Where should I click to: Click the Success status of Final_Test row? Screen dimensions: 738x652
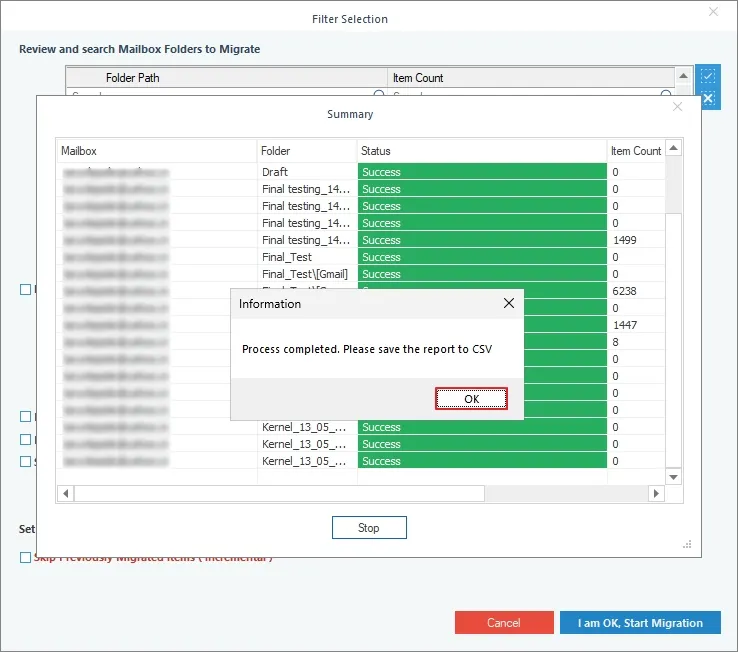tap(482, 257)
